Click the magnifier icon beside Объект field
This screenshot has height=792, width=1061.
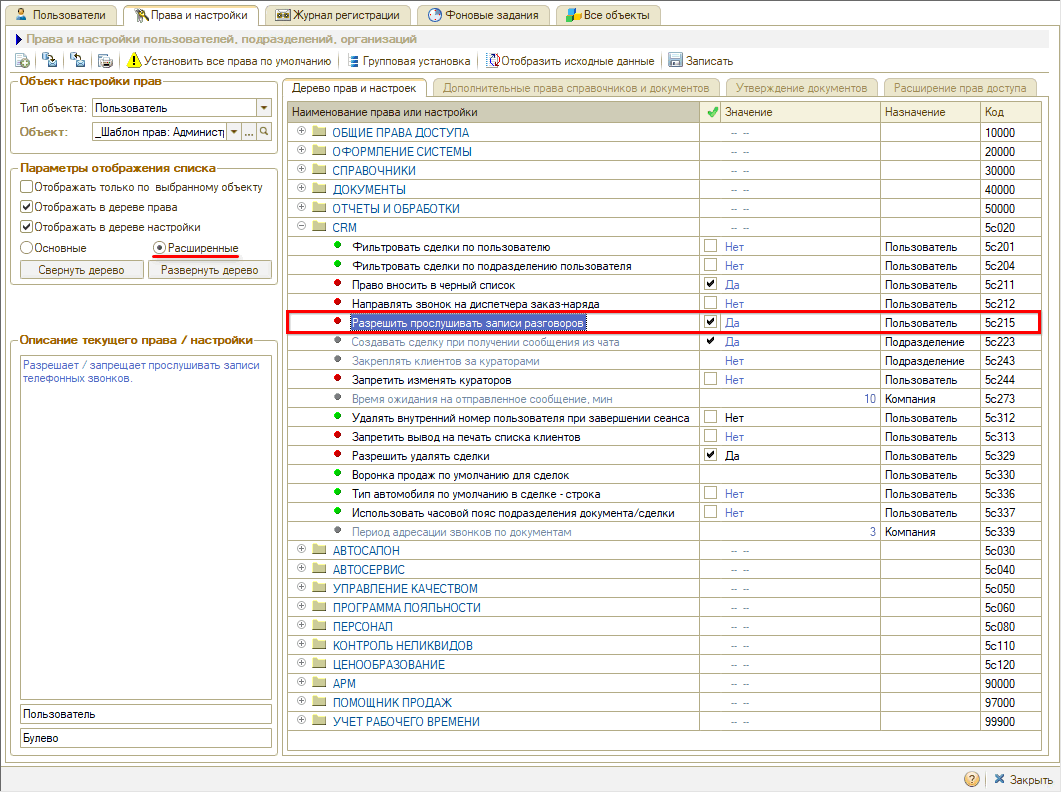click(x=265, y=132)
